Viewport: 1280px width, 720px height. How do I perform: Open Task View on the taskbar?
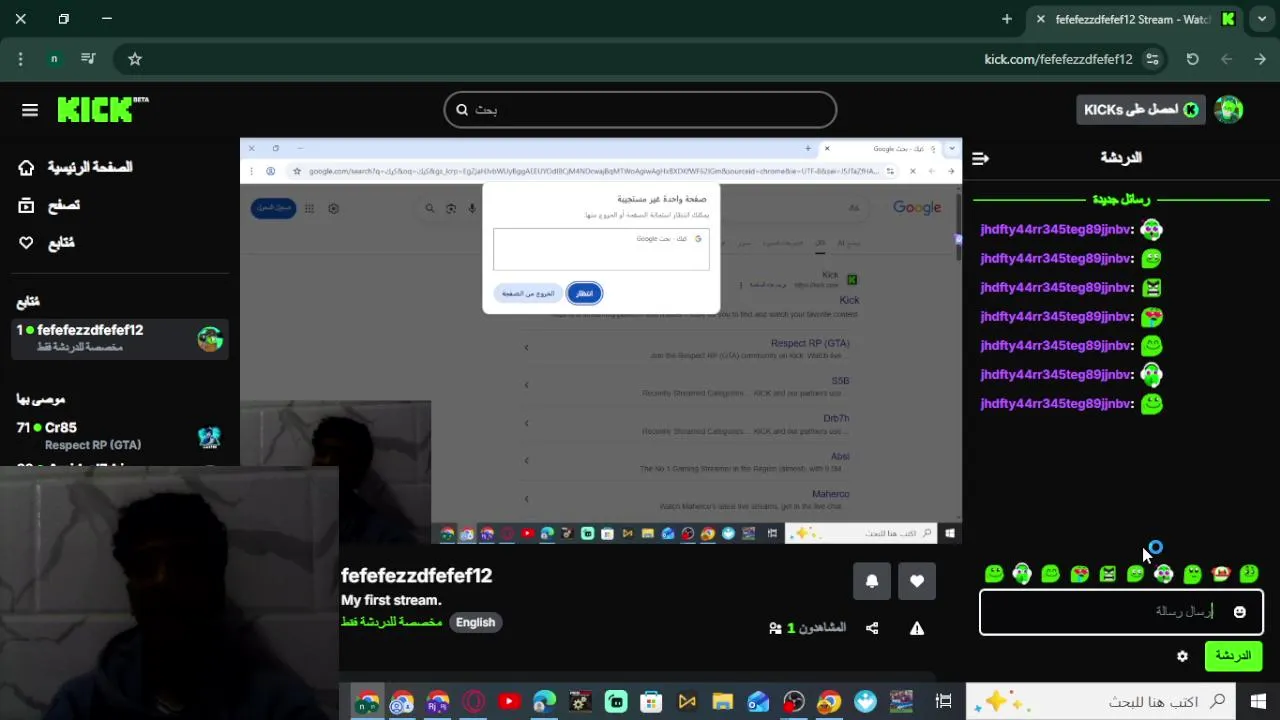943,702
